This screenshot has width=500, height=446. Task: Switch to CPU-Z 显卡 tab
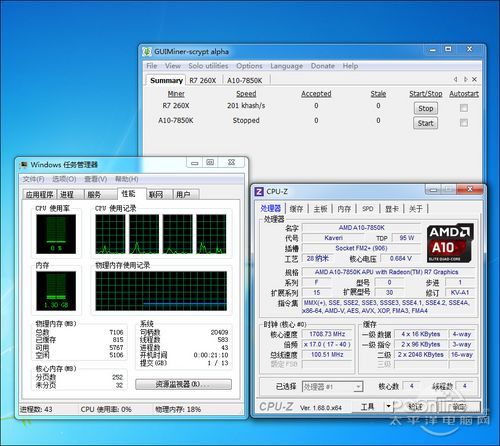coord(392,209)
